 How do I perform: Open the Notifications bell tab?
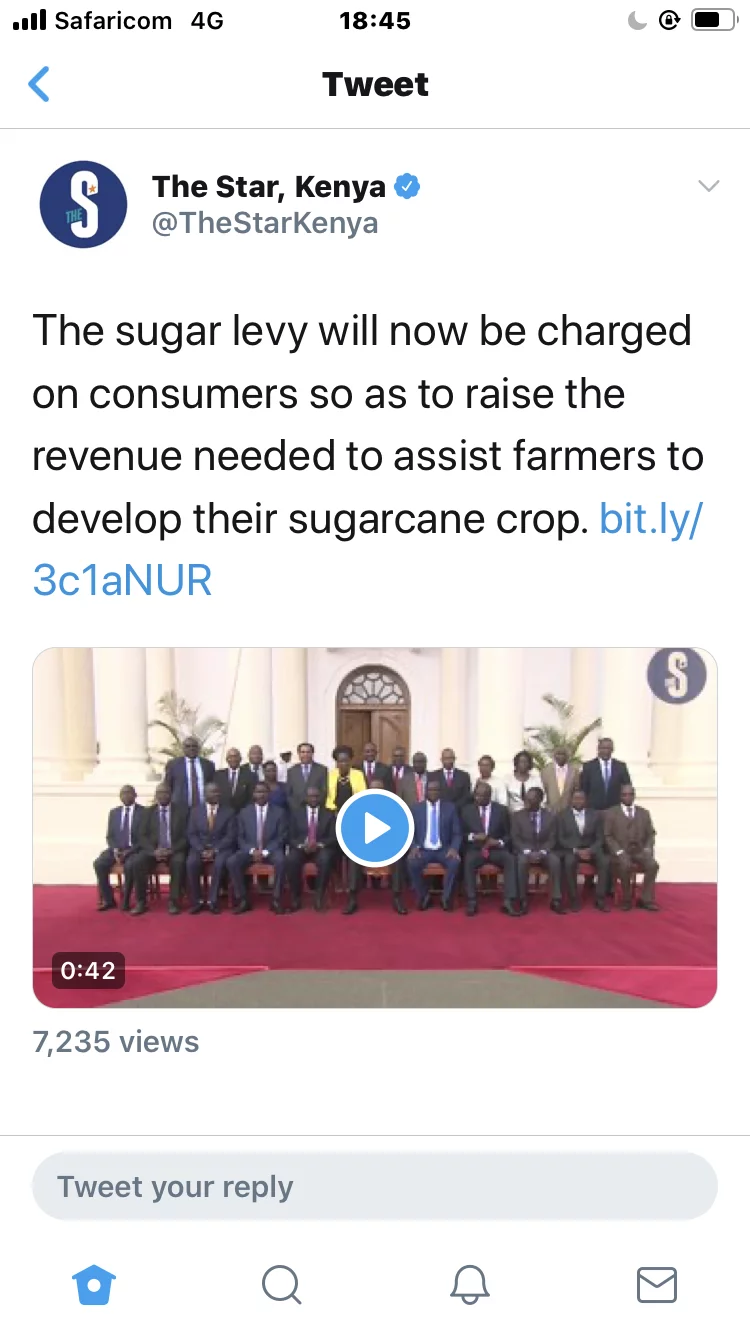click(470, 1284)
